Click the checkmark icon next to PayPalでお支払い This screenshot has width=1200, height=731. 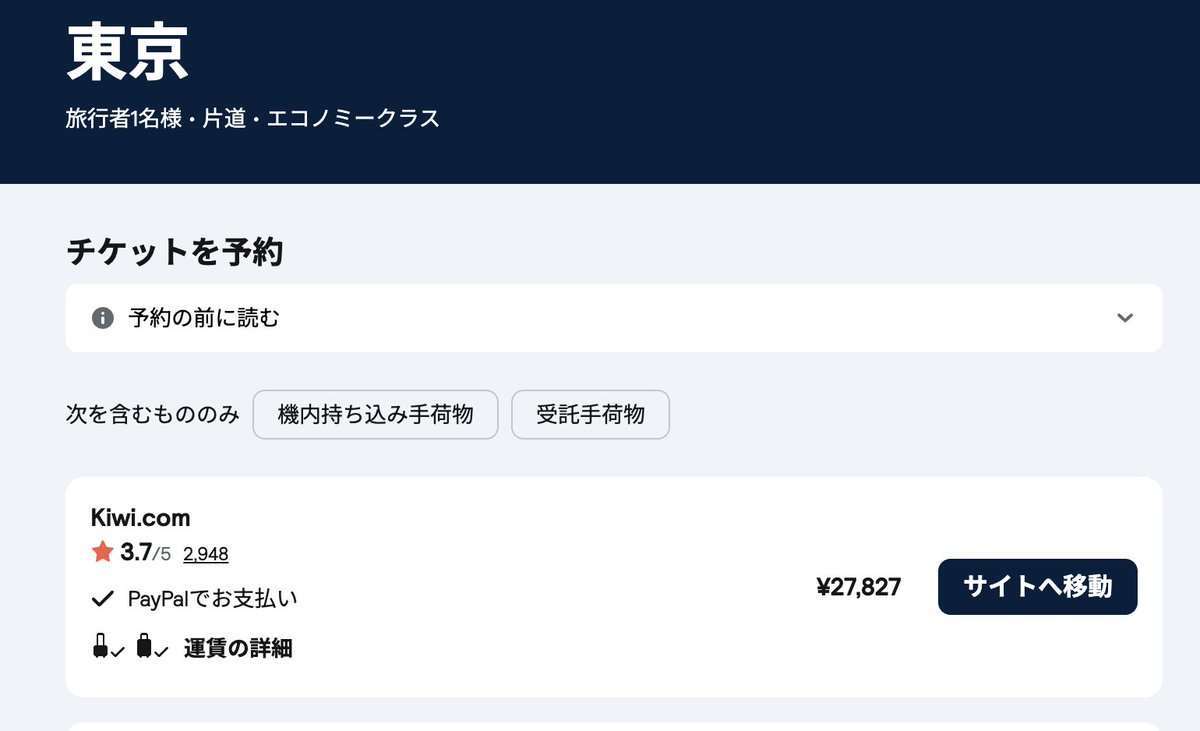click(x=102, y=599)
